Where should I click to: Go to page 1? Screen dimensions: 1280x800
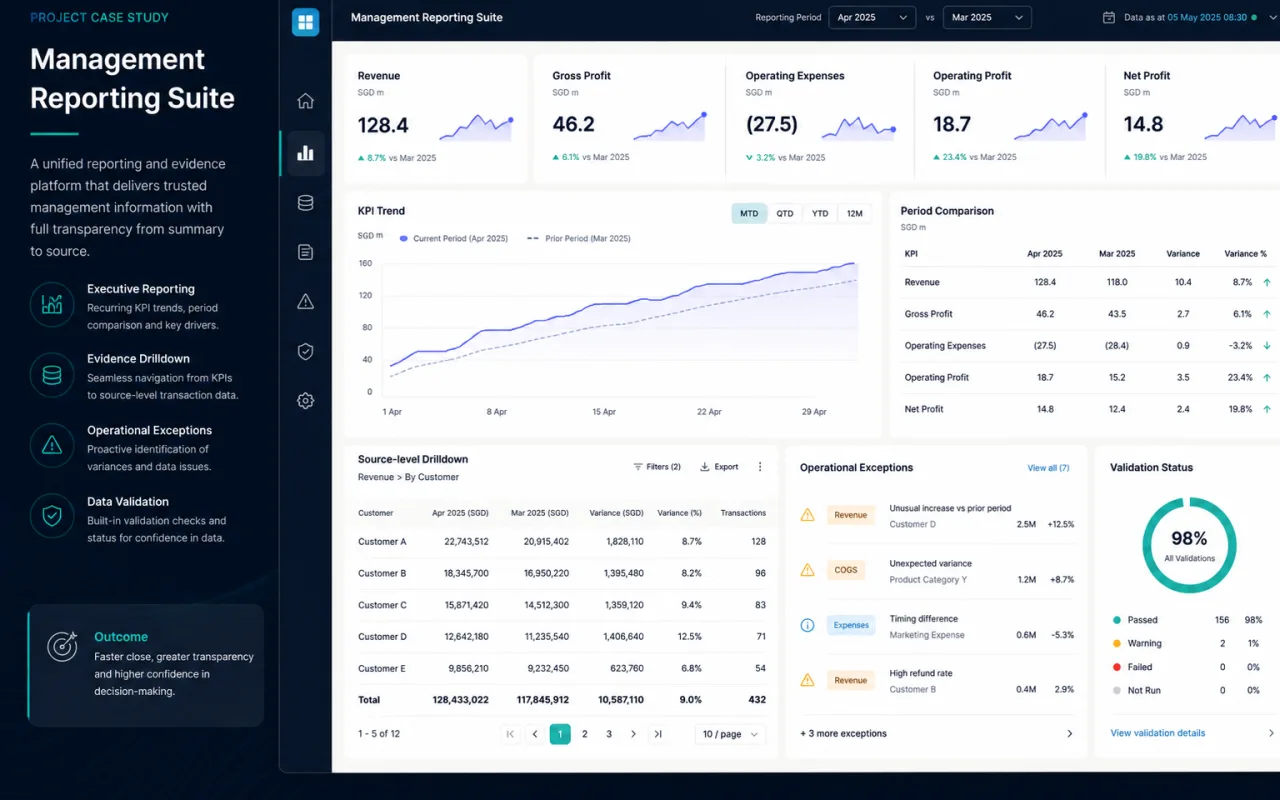coord(560,734)
